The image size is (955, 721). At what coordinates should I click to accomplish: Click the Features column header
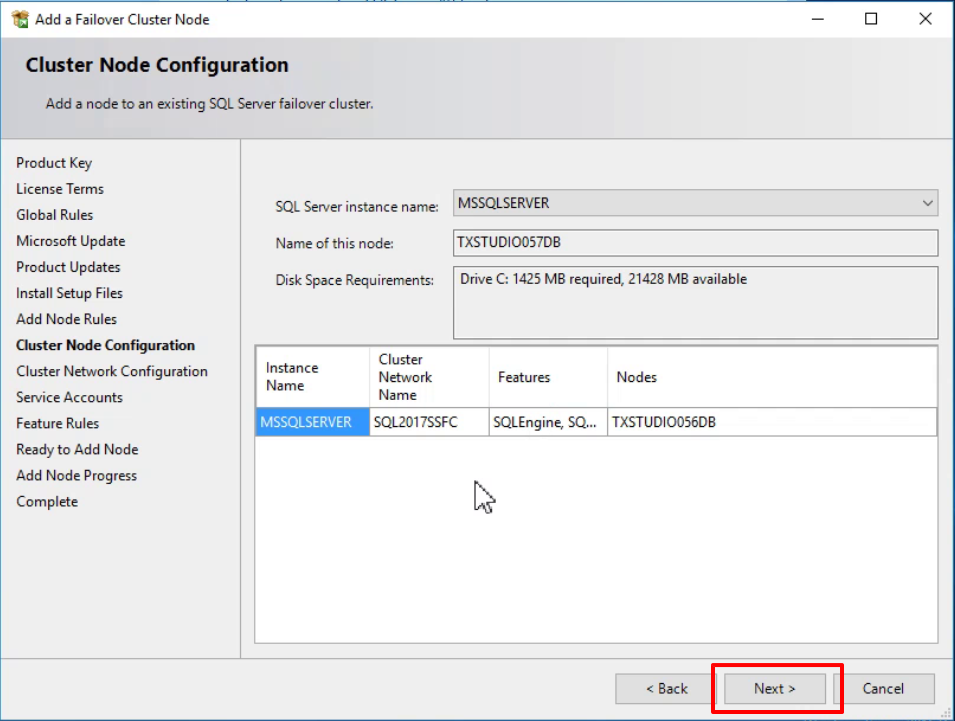click(548, 377)
